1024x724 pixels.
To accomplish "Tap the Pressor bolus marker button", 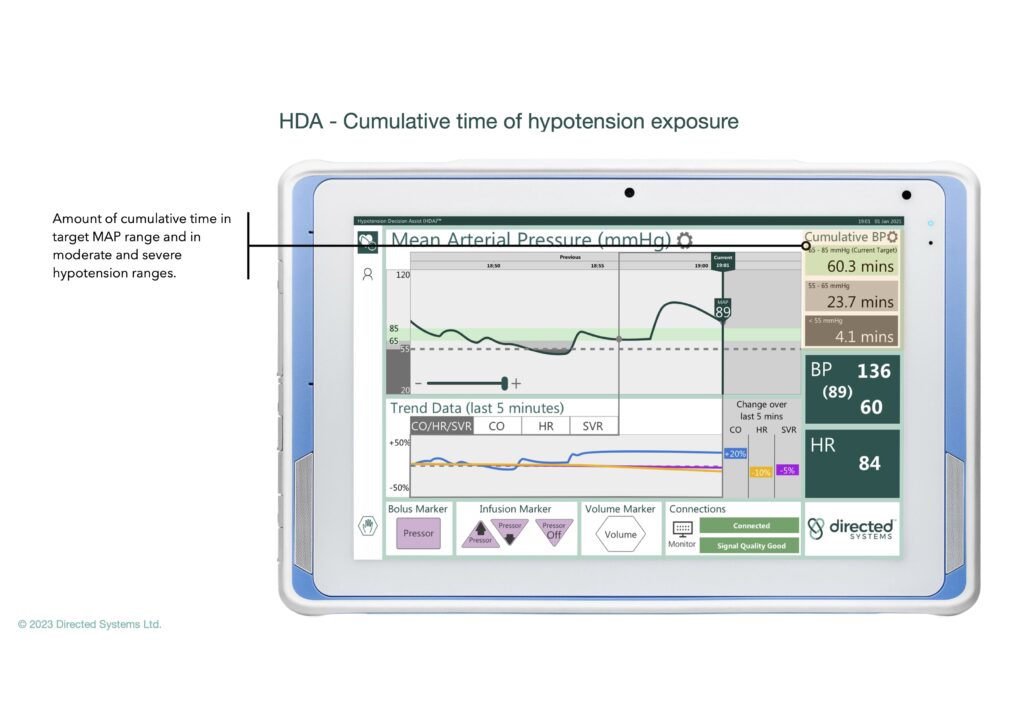I will pos(418,533).
